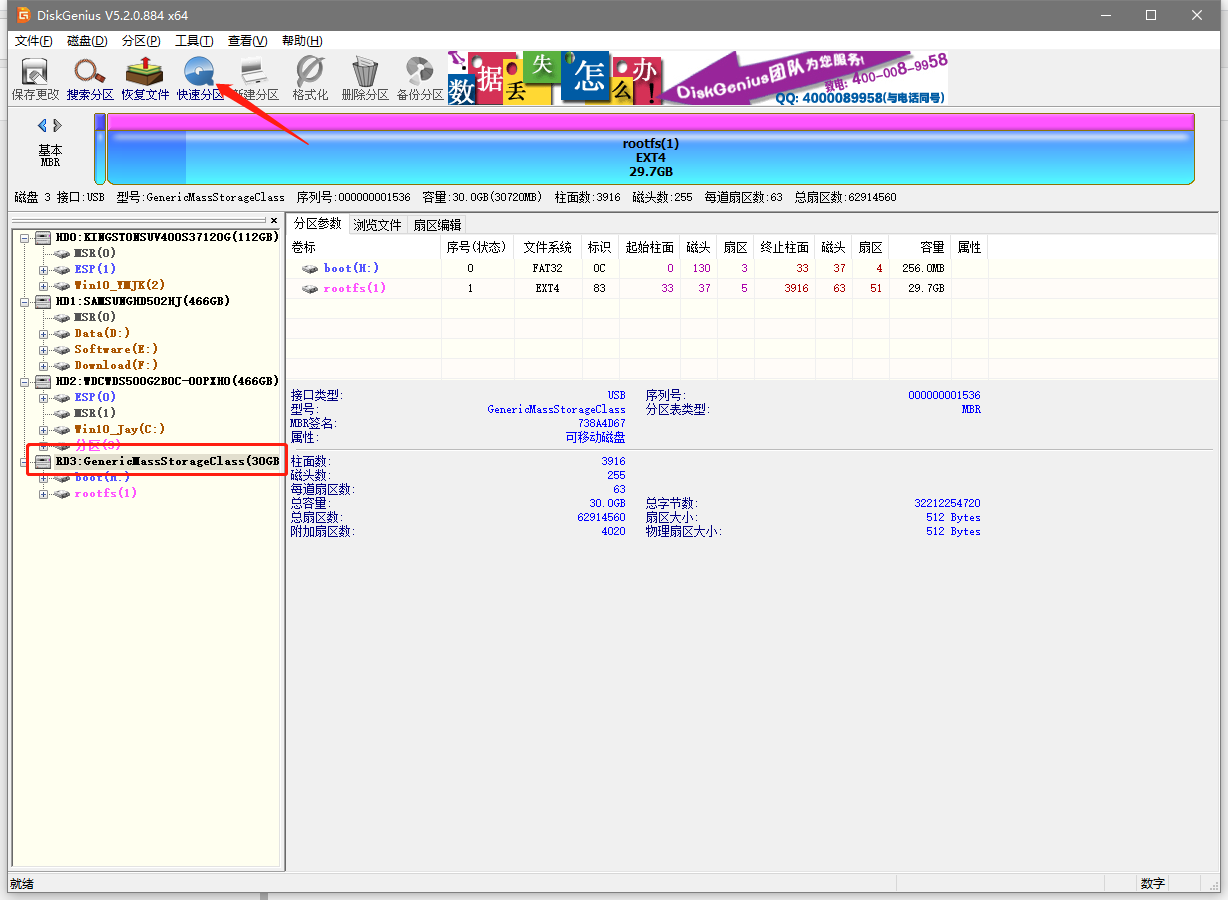1228x900 pixels.
Task: Select ESP(1) label in tree
Action: pos(95,269)
